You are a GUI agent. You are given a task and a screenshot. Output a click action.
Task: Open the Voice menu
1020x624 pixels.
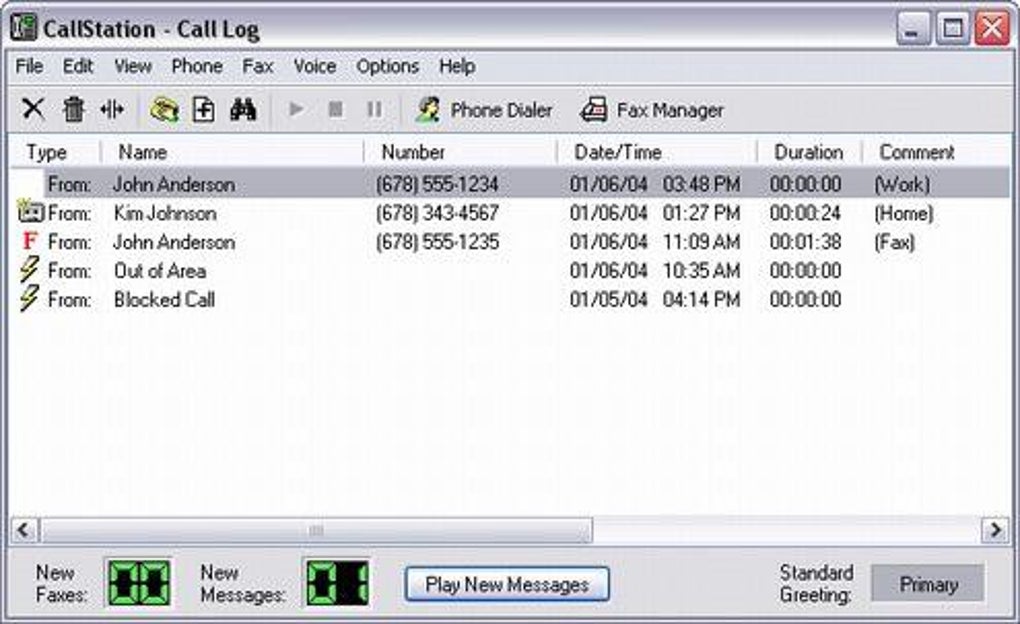pyautogui.click(x=315, y=66)
